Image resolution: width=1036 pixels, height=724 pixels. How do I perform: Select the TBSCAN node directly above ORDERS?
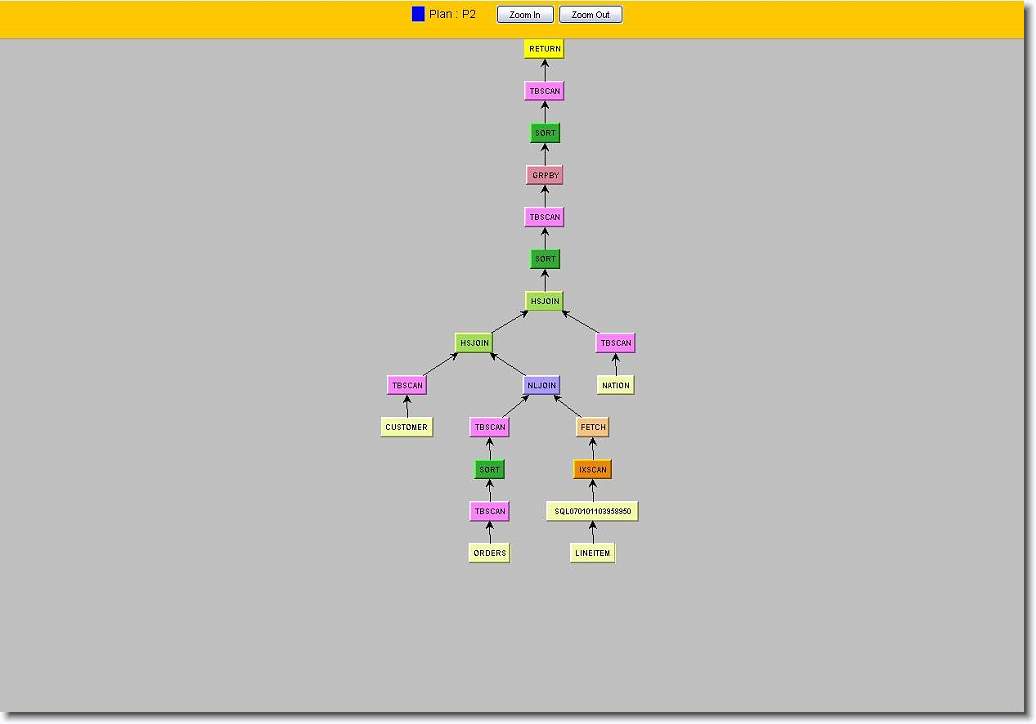point(489,511)
